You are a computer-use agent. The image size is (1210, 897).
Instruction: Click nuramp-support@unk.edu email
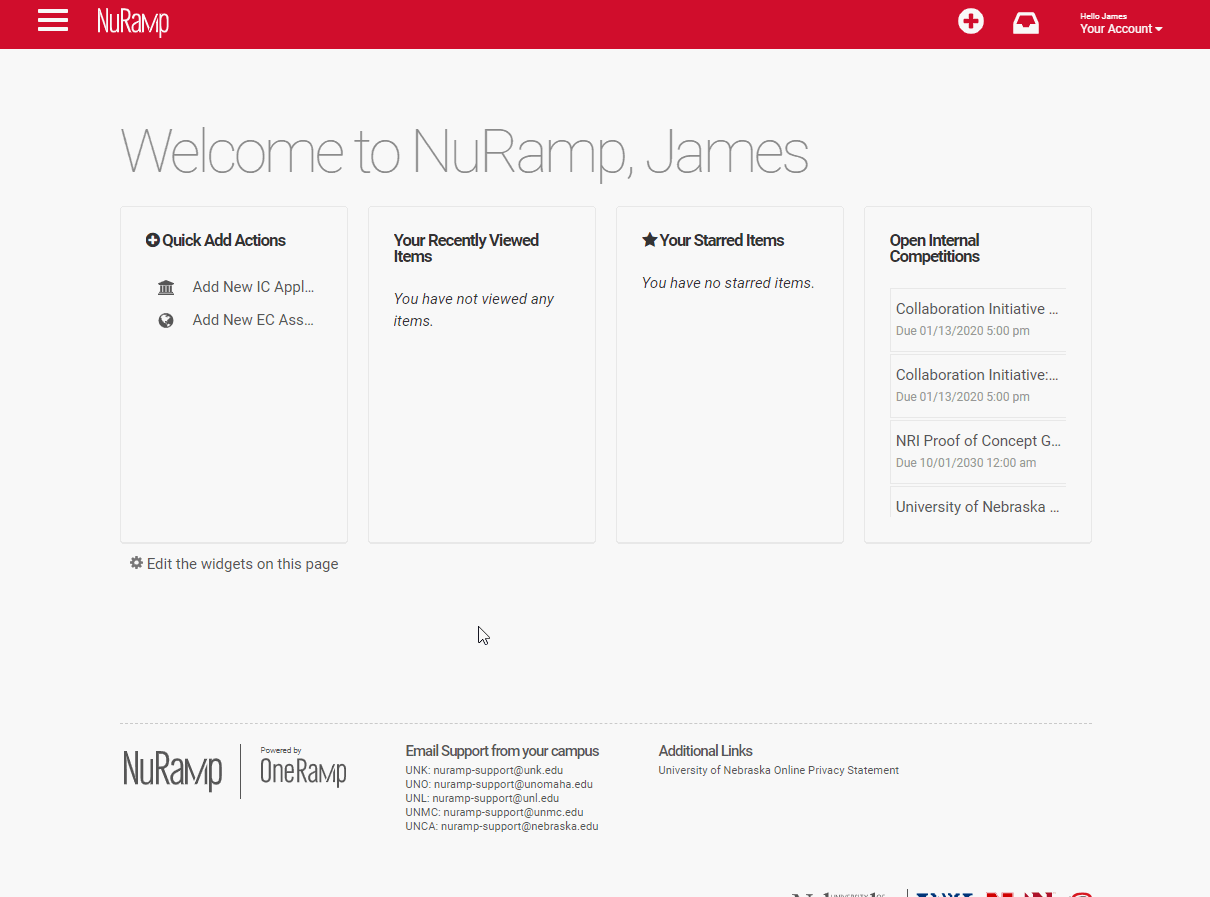(498, 771)
